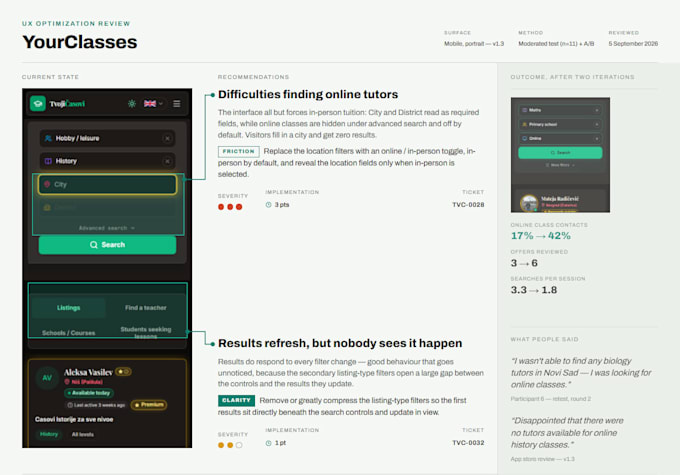Click the Premium star badge

point(149,405)
